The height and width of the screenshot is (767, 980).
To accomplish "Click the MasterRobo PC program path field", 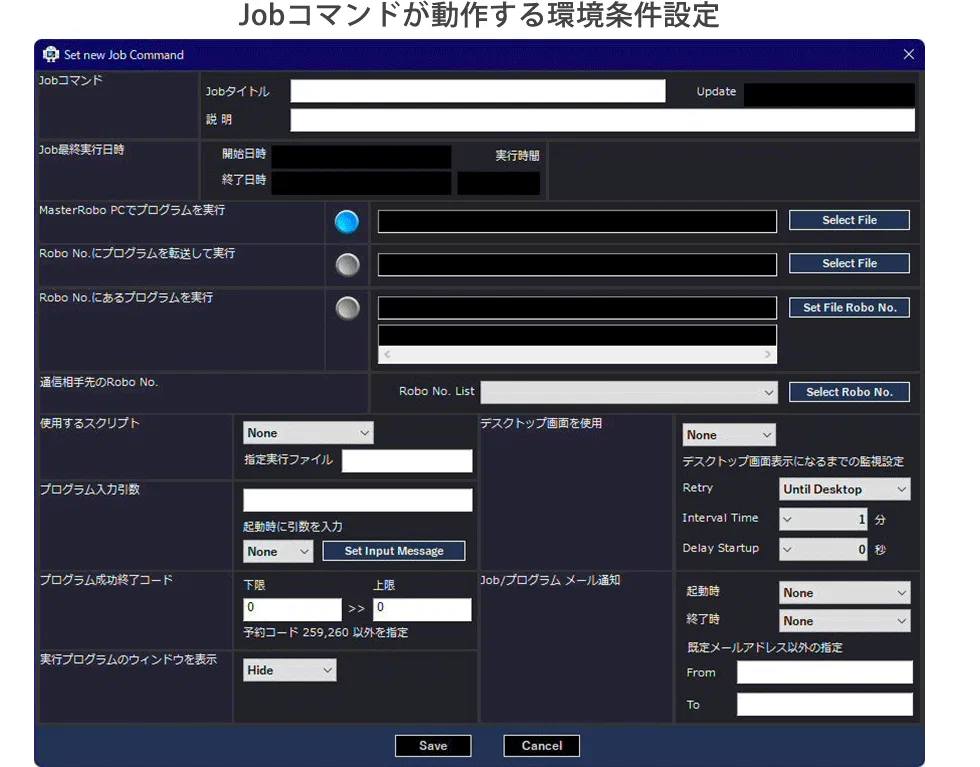I will (x=577, y=221).
